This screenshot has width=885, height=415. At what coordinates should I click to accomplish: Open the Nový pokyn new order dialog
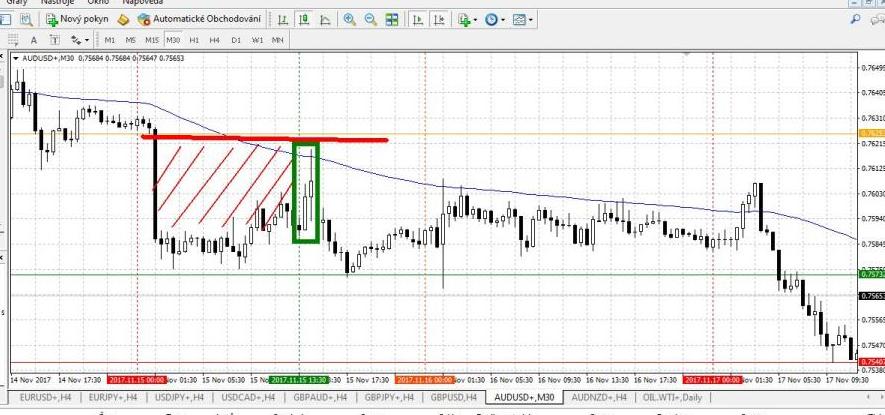click(77, 19)
